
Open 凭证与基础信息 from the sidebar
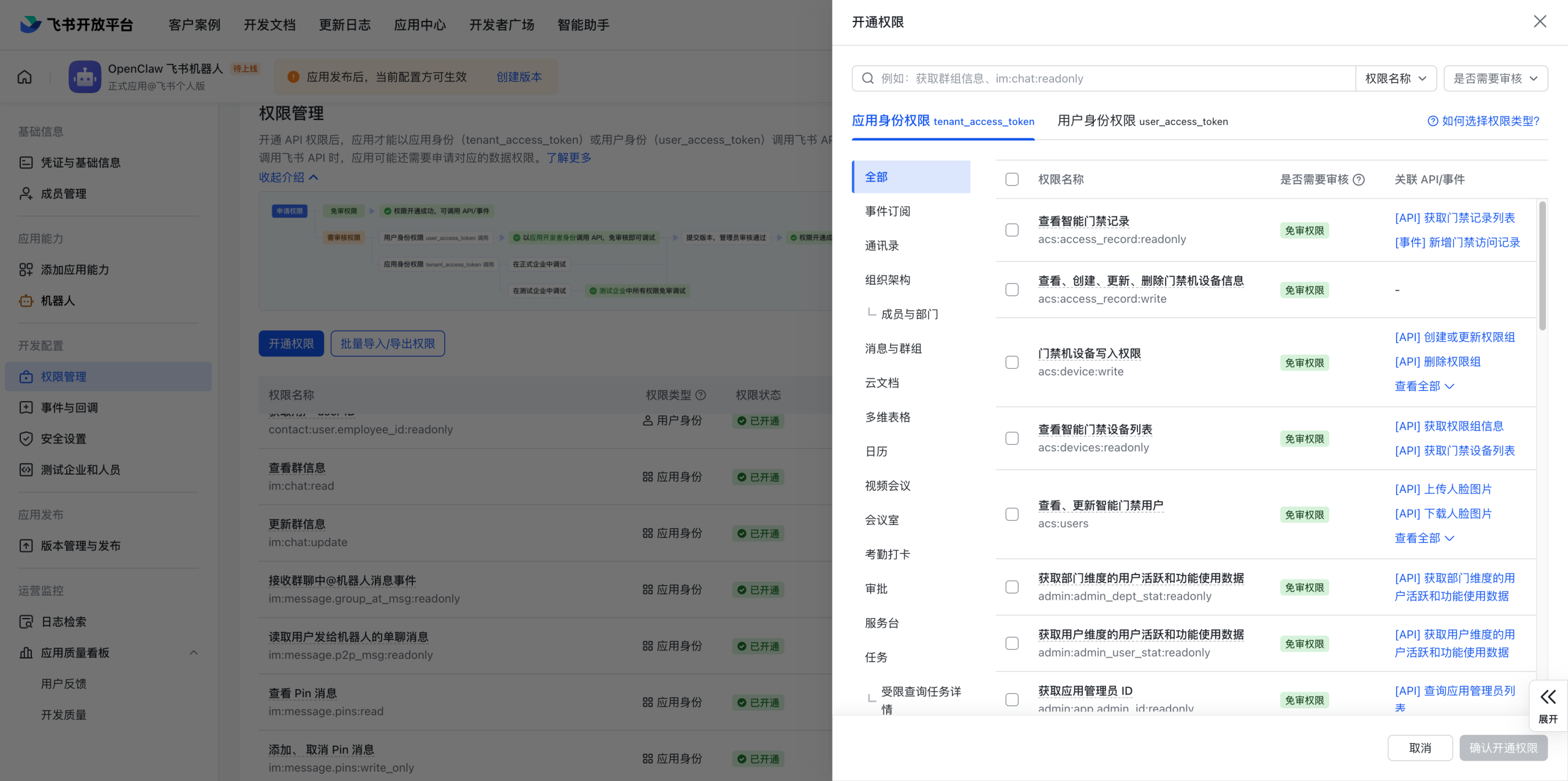pyautogui.click(x=80, y=162)
